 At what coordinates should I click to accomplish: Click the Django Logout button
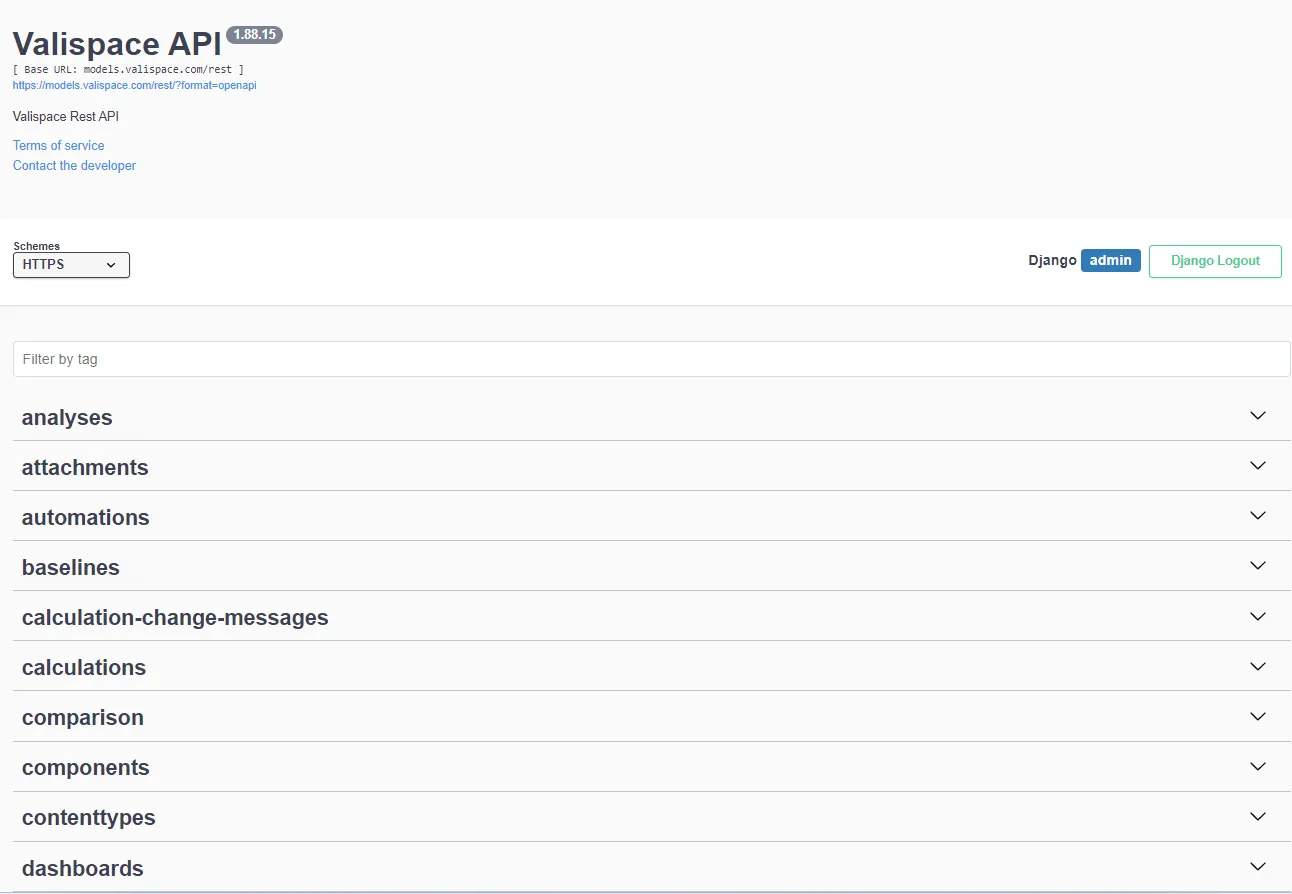click(x=1215, y=261)
